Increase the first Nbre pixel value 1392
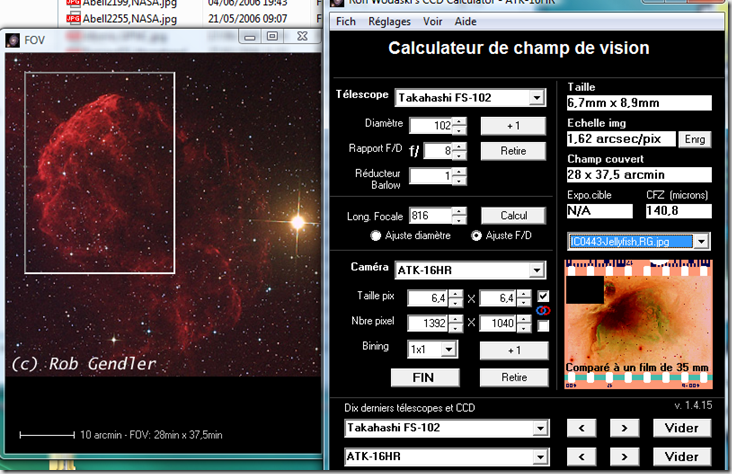This screenshot has width=732, height=474. coord(456,319)
